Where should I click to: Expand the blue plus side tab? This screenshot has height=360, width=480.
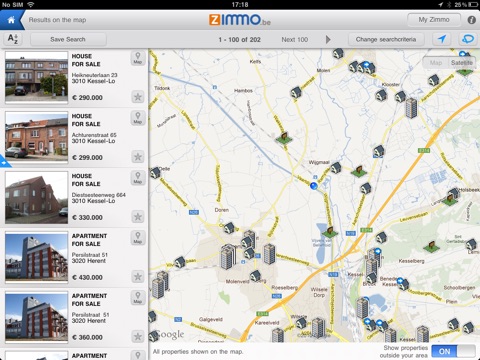point(5,162)
